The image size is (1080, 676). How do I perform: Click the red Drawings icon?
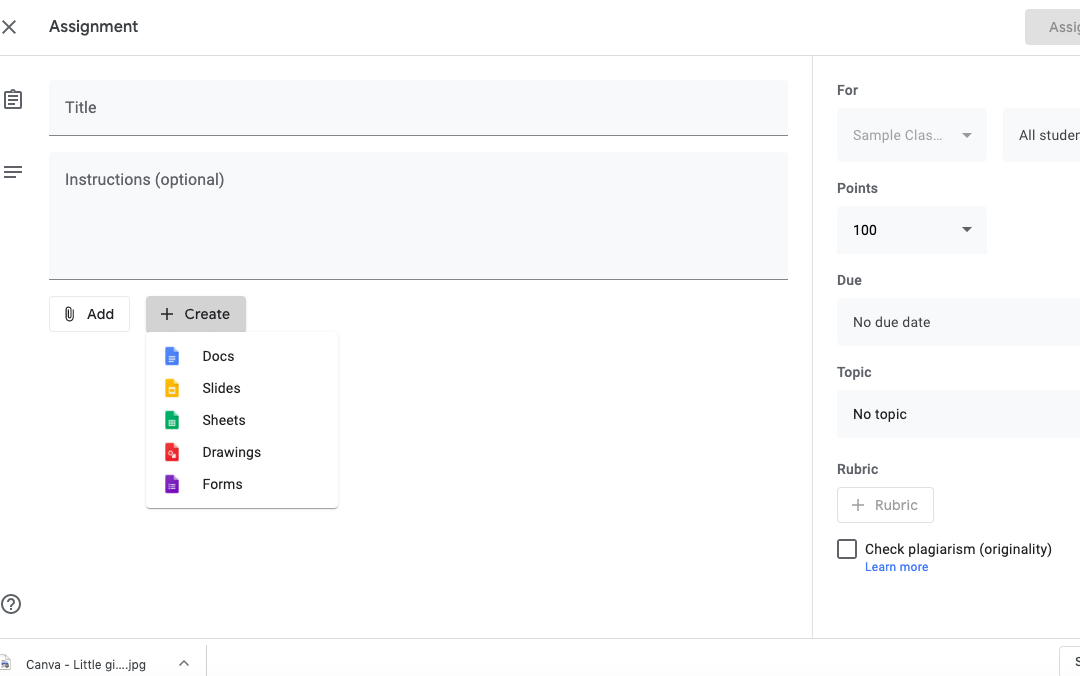point(172,452)
